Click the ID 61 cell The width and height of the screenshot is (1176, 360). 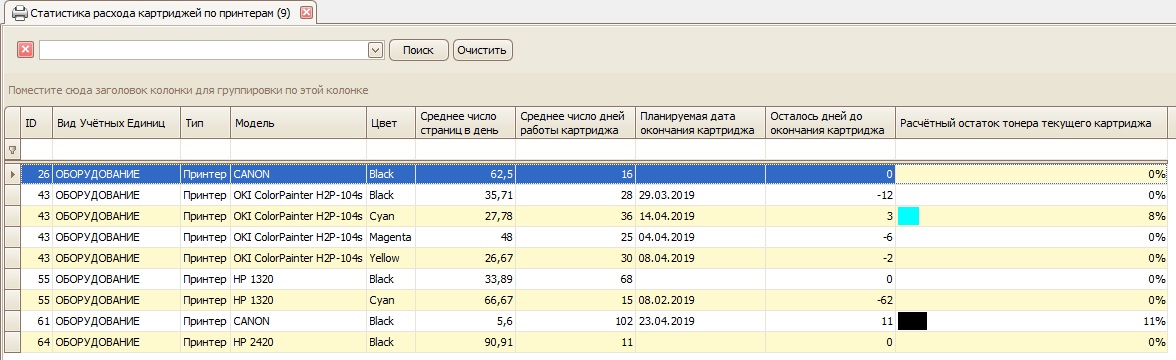tap(37, 321)
